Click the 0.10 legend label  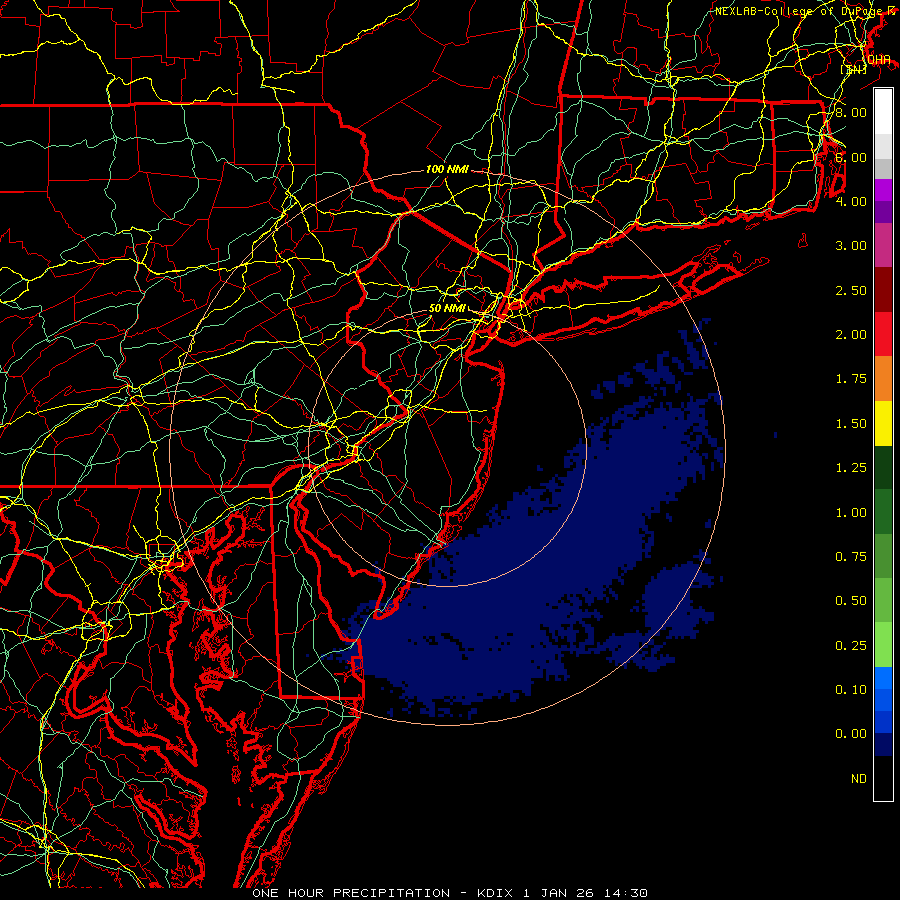click(851, 690)
